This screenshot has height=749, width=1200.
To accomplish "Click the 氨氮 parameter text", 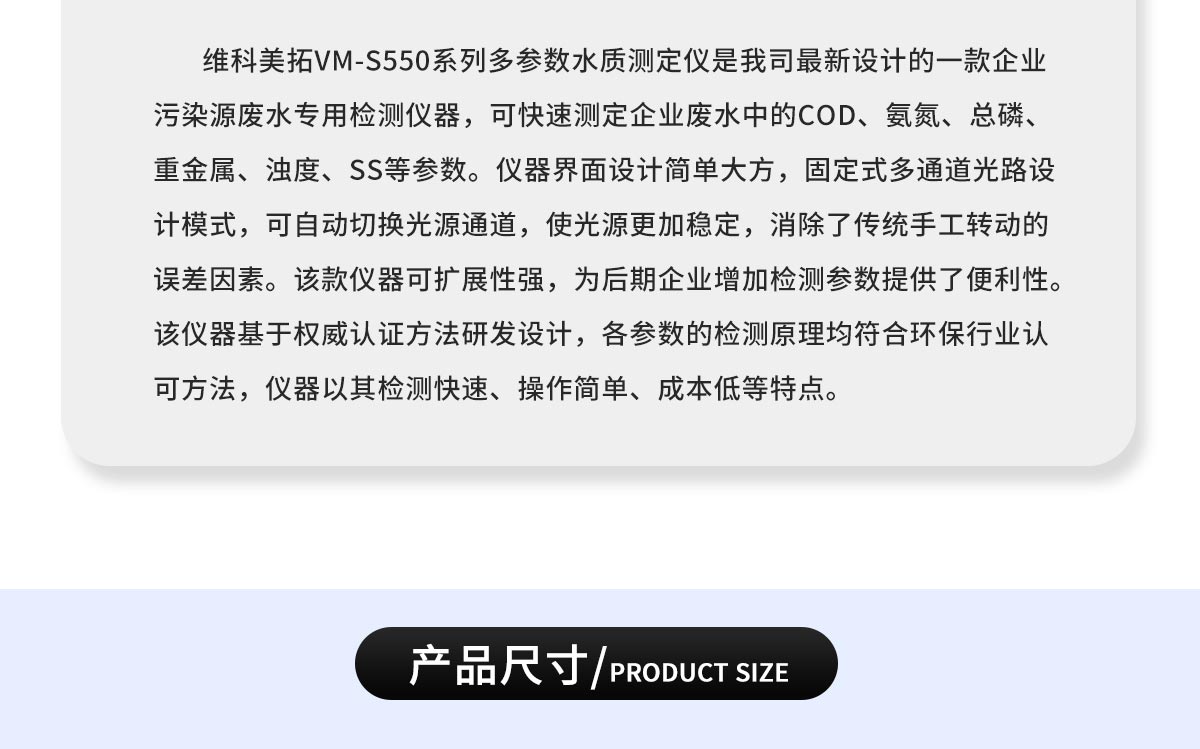I will (x=912, y=116).
